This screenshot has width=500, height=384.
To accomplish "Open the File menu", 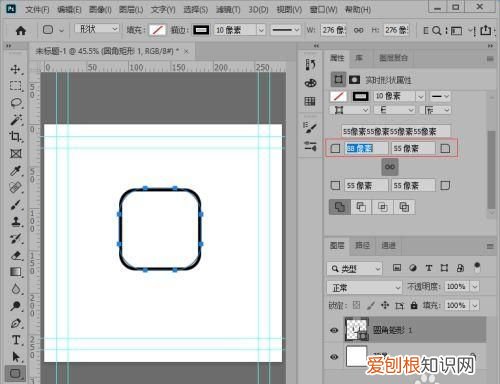I will (x=37, y=10).
